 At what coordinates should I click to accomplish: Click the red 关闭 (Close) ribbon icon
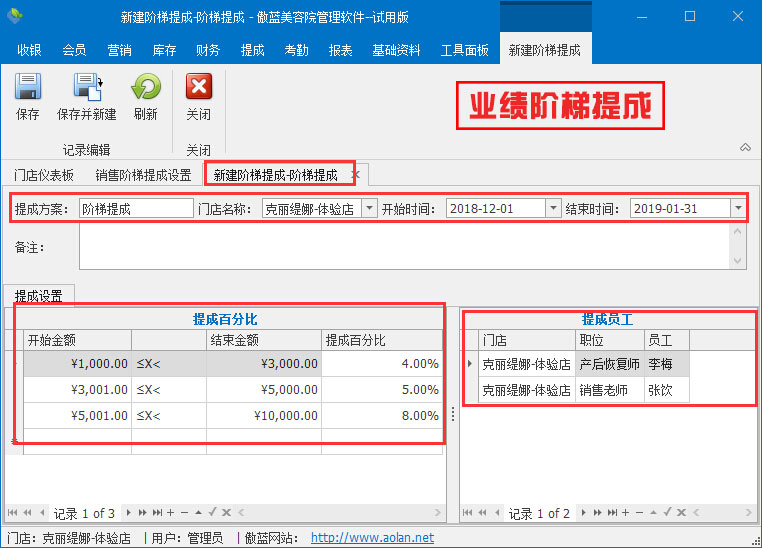199,88
